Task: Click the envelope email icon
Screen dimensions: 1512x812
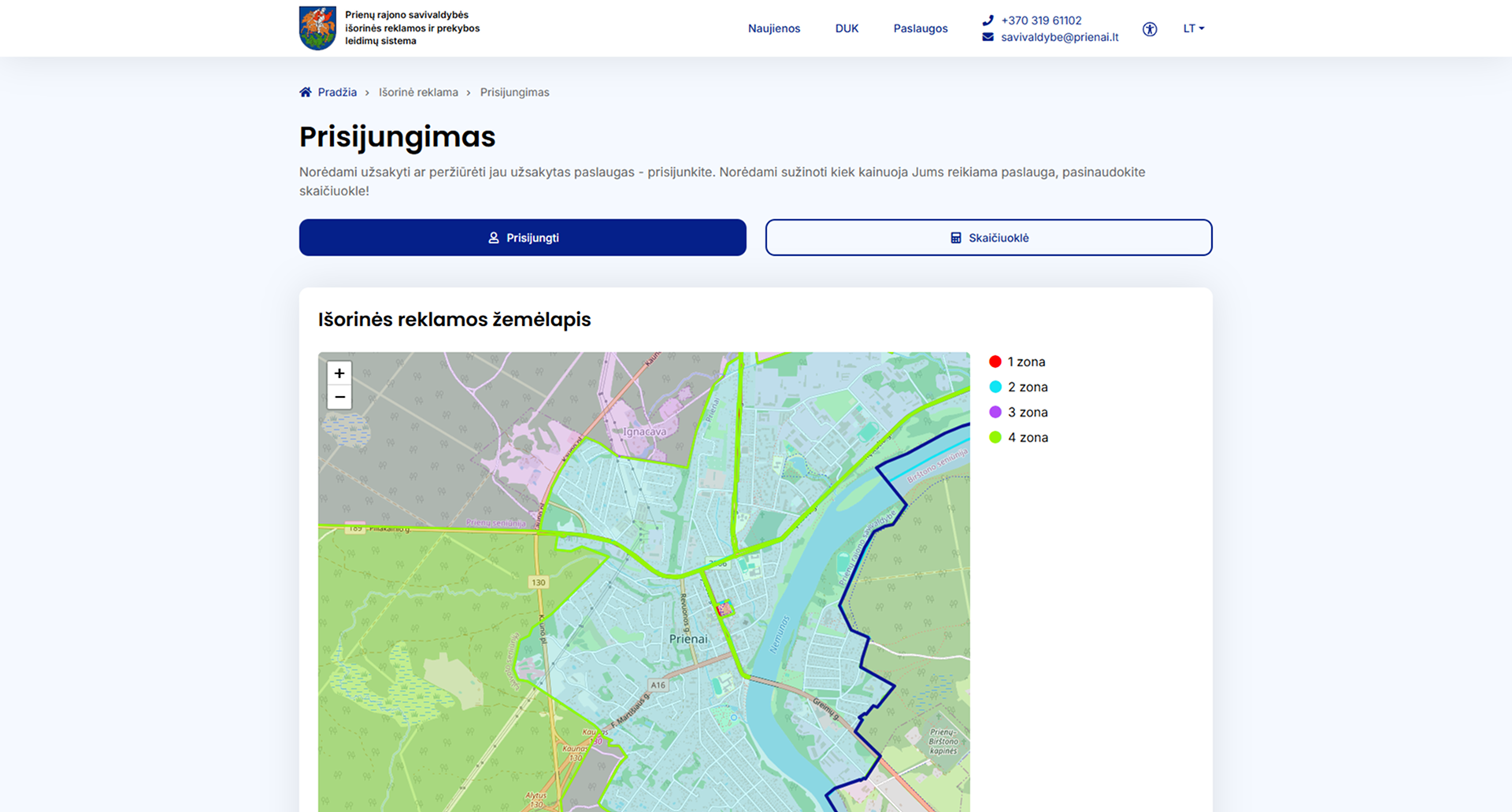Action: point(988,37)
